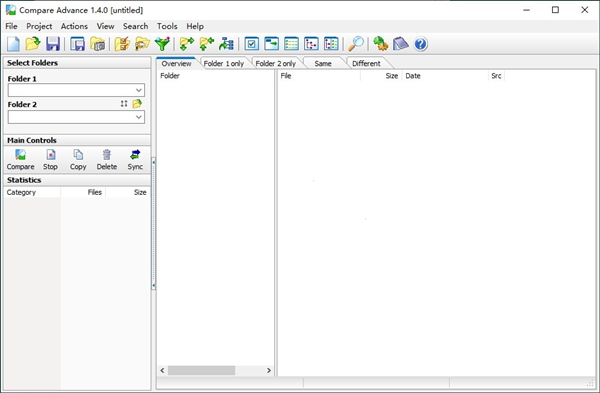Click the folder with documents toolbar icon

[98, 44]
